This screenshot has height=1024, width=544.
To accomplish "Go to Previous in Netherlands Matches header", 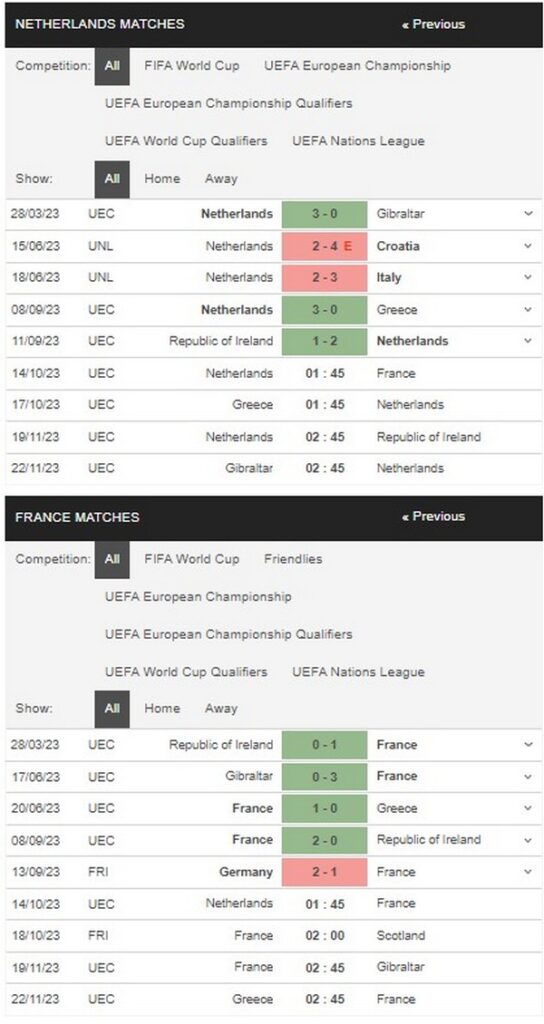I will click(434, 24).
